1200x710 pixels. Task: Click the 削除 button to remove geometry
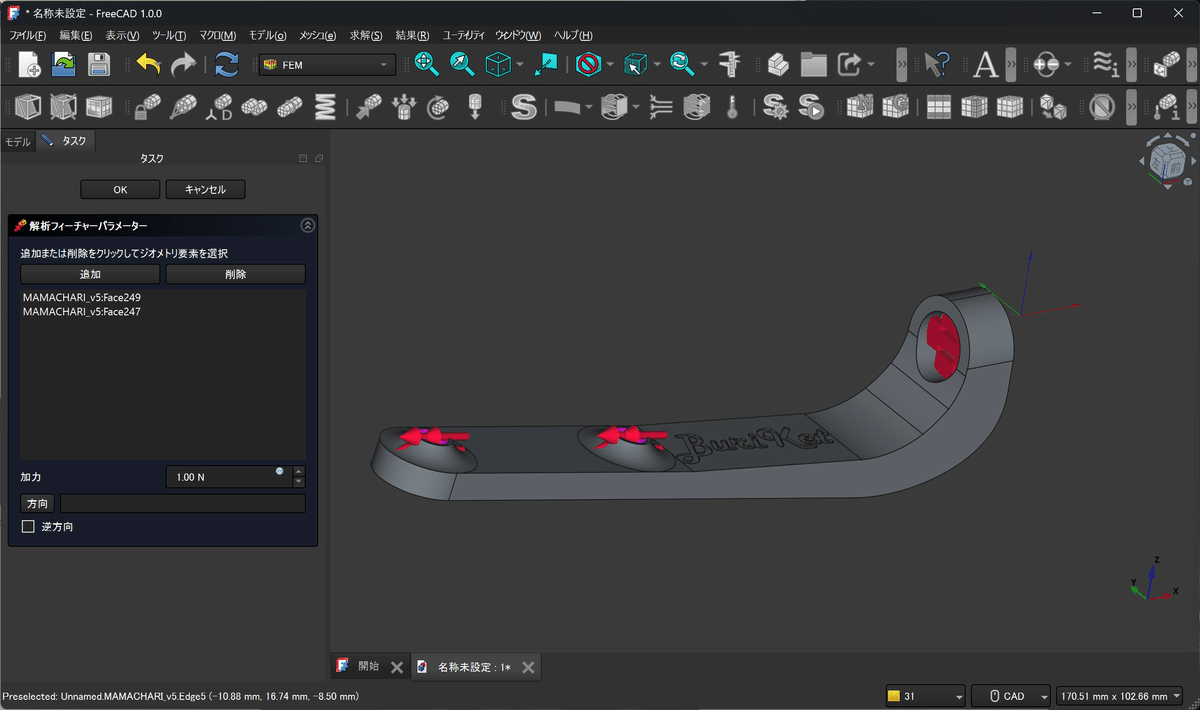236,274
